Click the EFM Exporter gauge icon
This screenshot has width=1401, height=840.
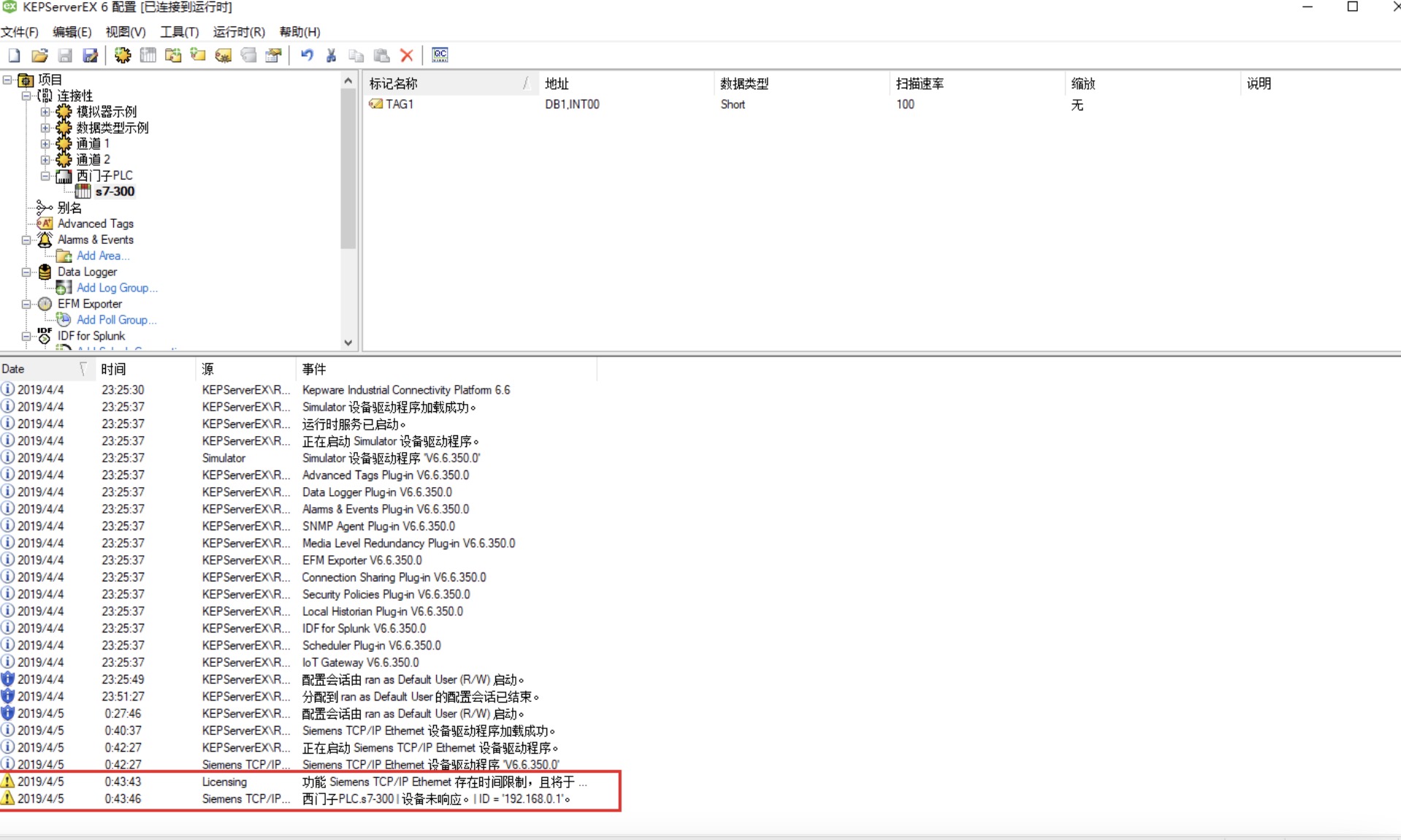tap(45, 304)
